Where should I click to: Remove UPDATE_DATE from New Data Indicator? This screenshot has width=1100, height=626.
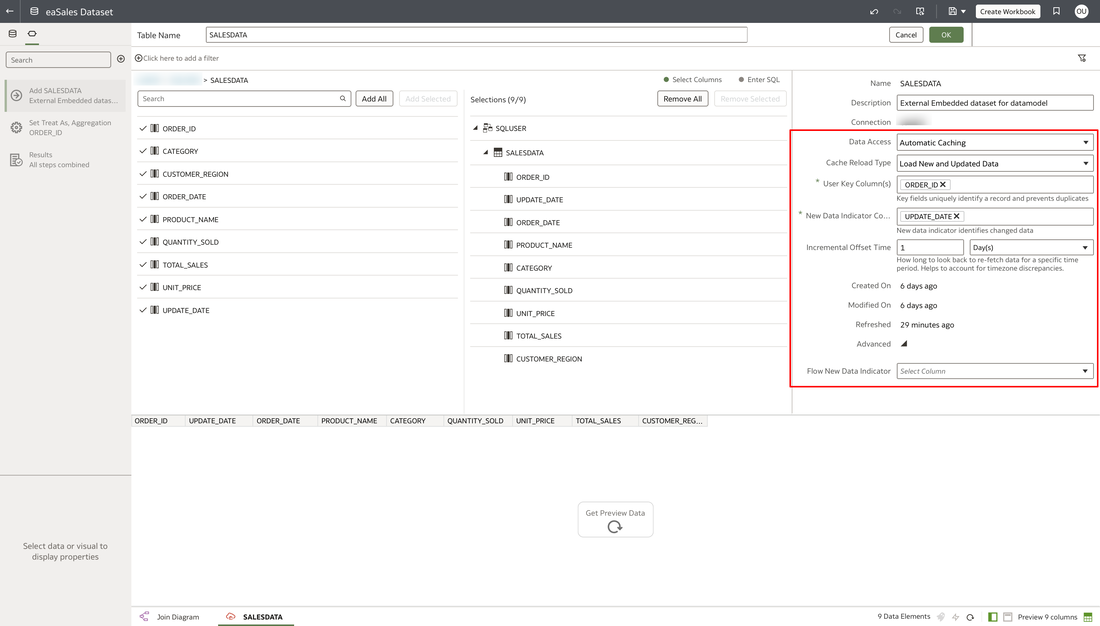point(957,216)
